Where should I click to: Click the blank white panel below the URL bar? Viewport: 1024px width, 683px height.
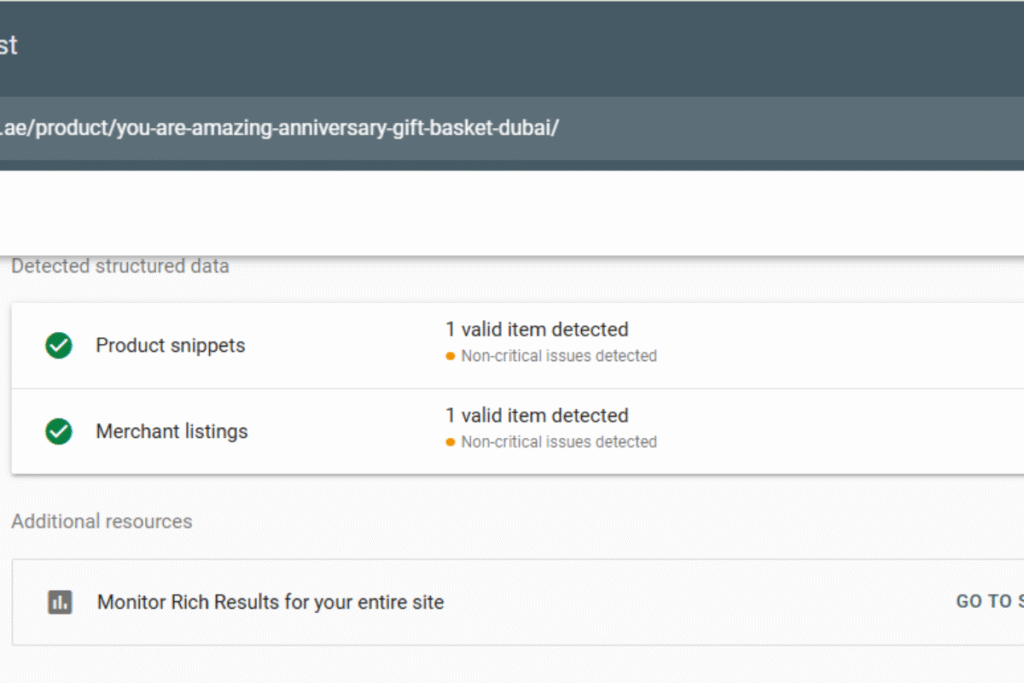(x=500, y=212)
